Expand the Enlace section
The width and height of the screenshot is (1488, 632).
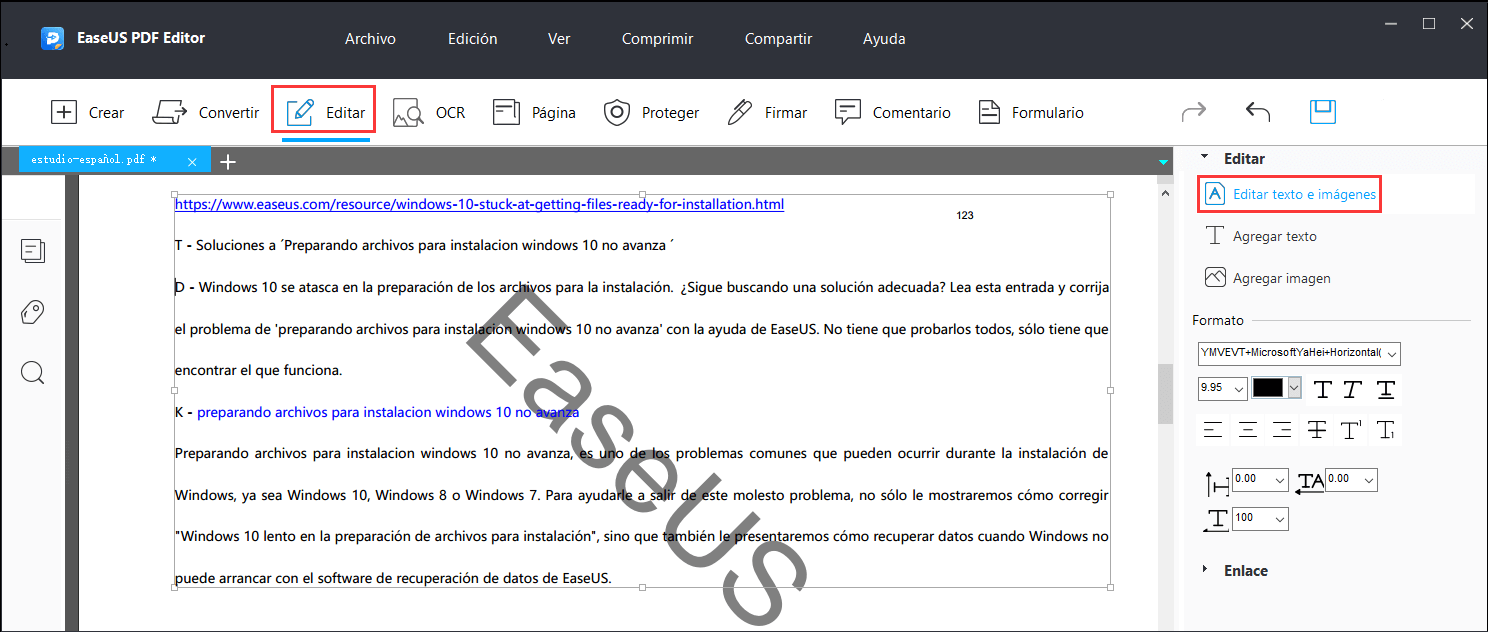pyautogui.click(x=1204, y=569)
